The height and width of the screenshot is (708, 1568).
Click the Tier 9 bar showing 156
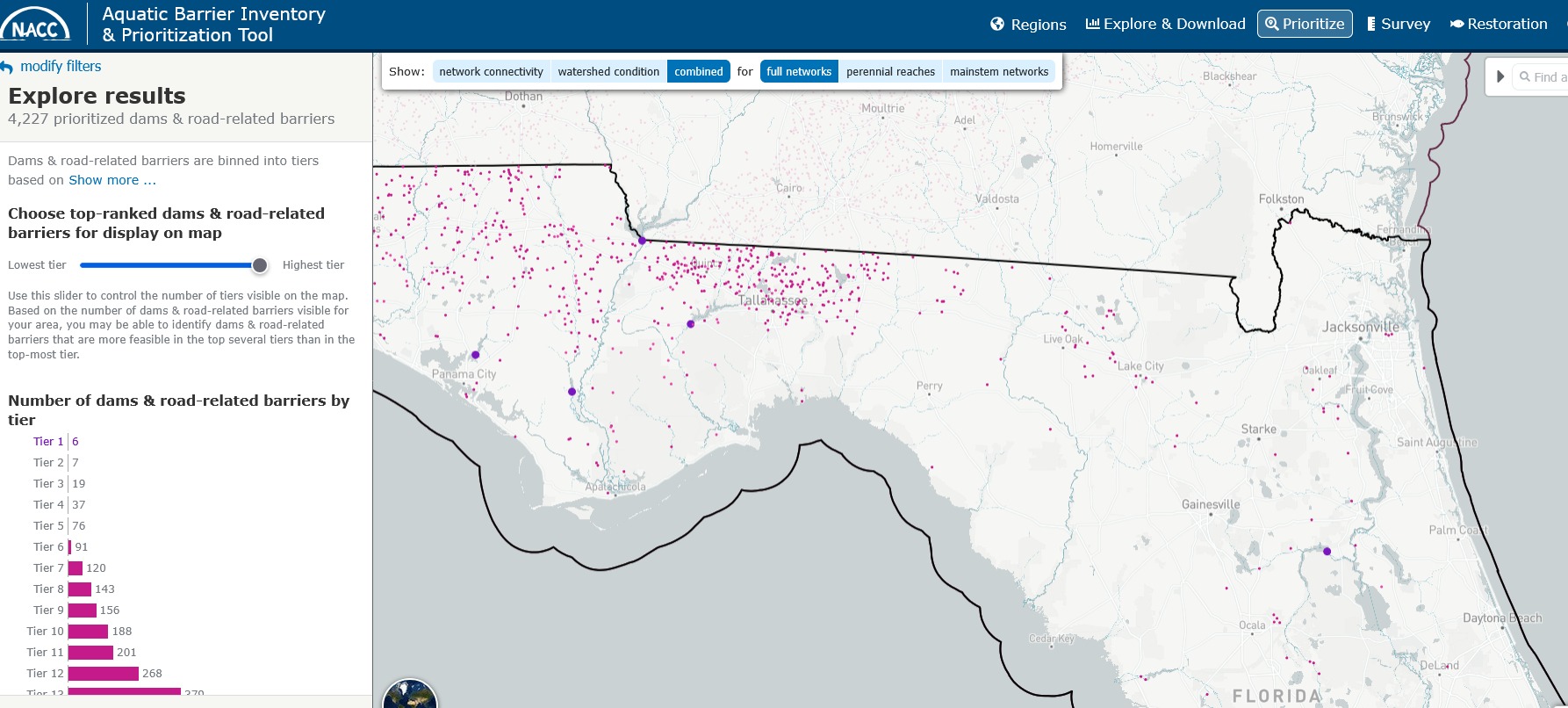pyautogui.click(x=83, y=610)
